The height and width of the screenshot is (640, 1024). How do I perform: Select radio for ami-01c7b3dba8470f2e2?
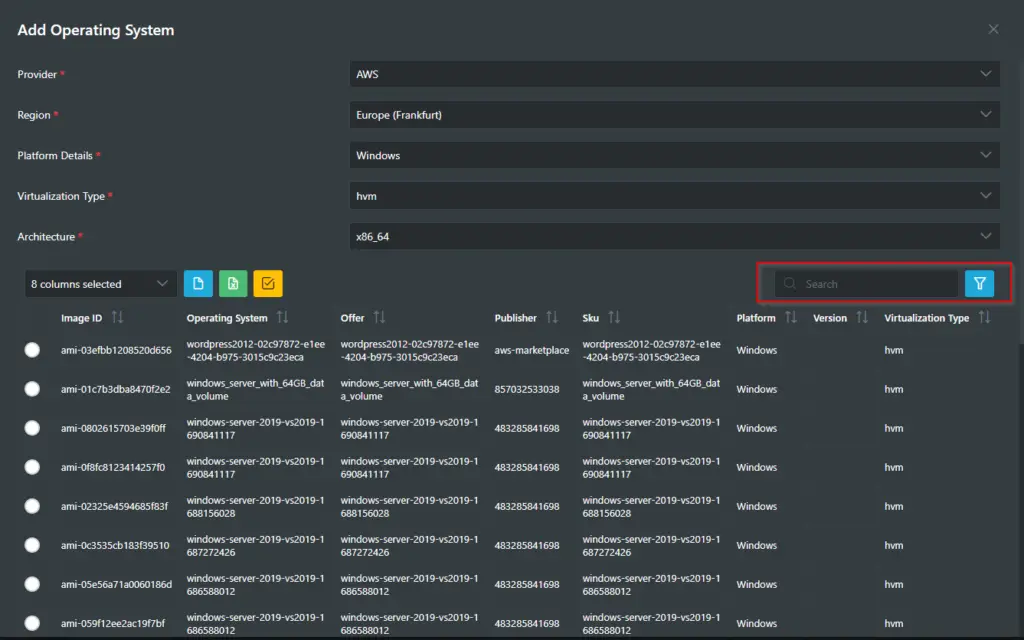tap(32, 389)
